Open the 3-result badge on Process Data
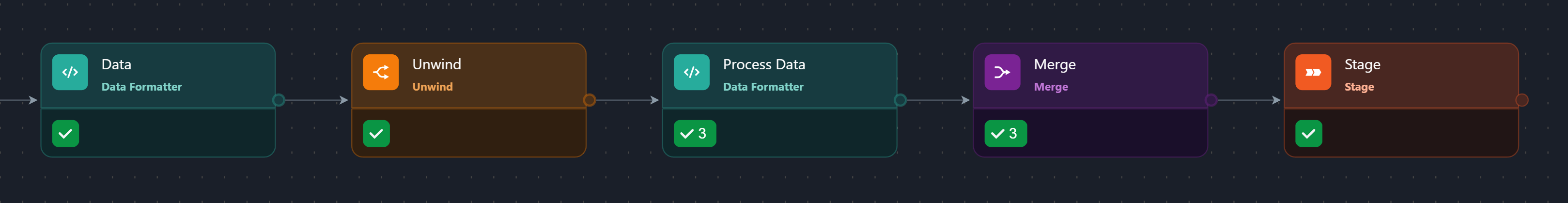Screen dimensions: 1568x203 (x=695, y=134)
